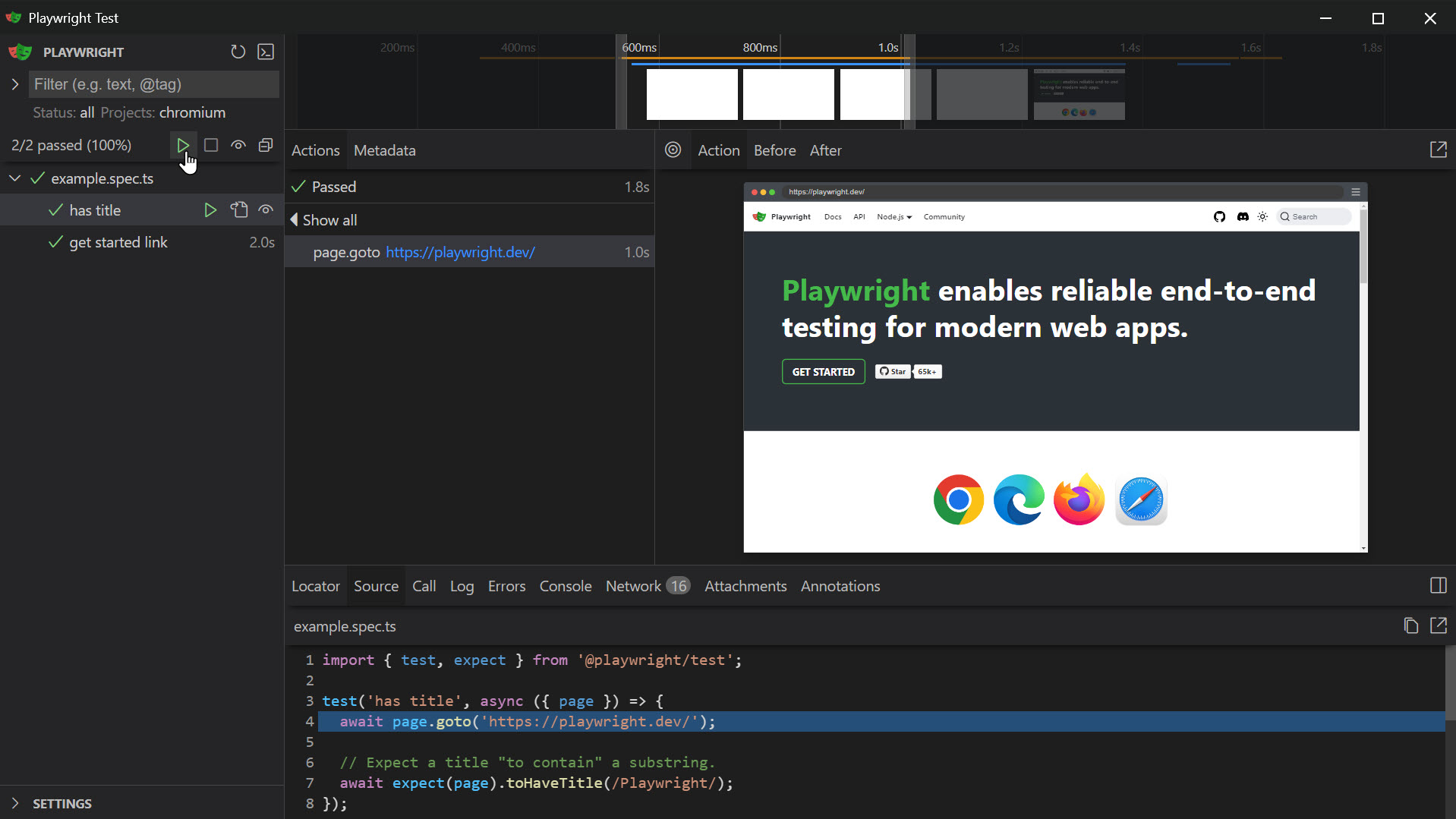Viewport: 1456px width, 819px height.
Task: Click Docs link in snapshot navbar
Action: click(833, 217)
